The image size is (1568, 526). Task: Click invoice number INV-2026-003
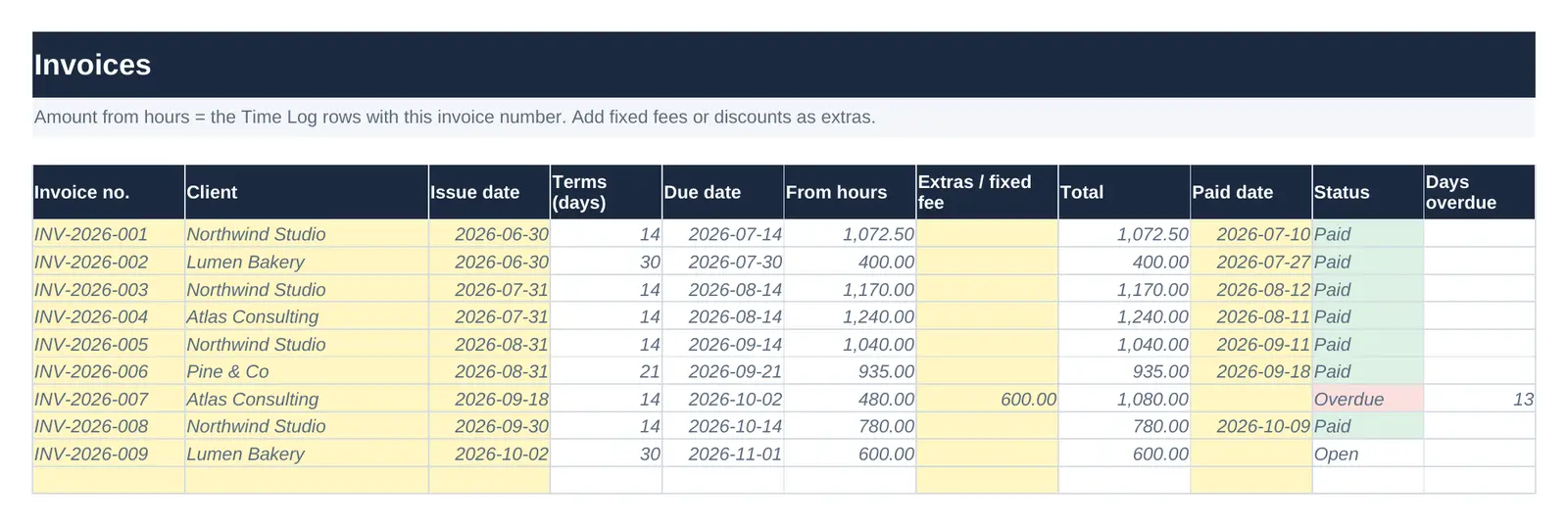109,289
